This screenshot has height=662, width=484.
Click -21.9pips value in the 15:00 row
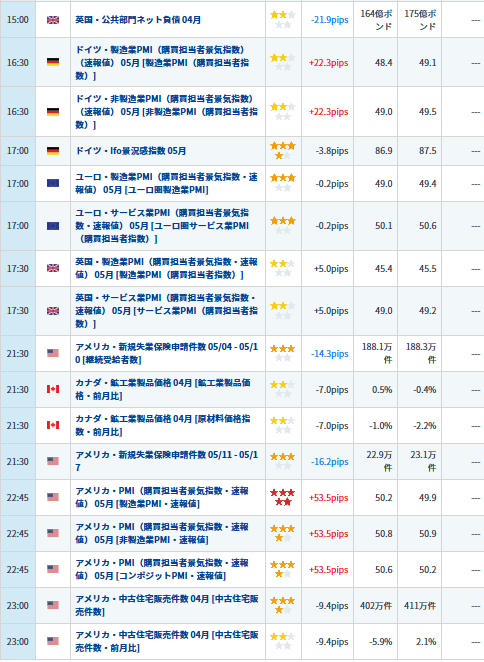[x=329, y=20]
